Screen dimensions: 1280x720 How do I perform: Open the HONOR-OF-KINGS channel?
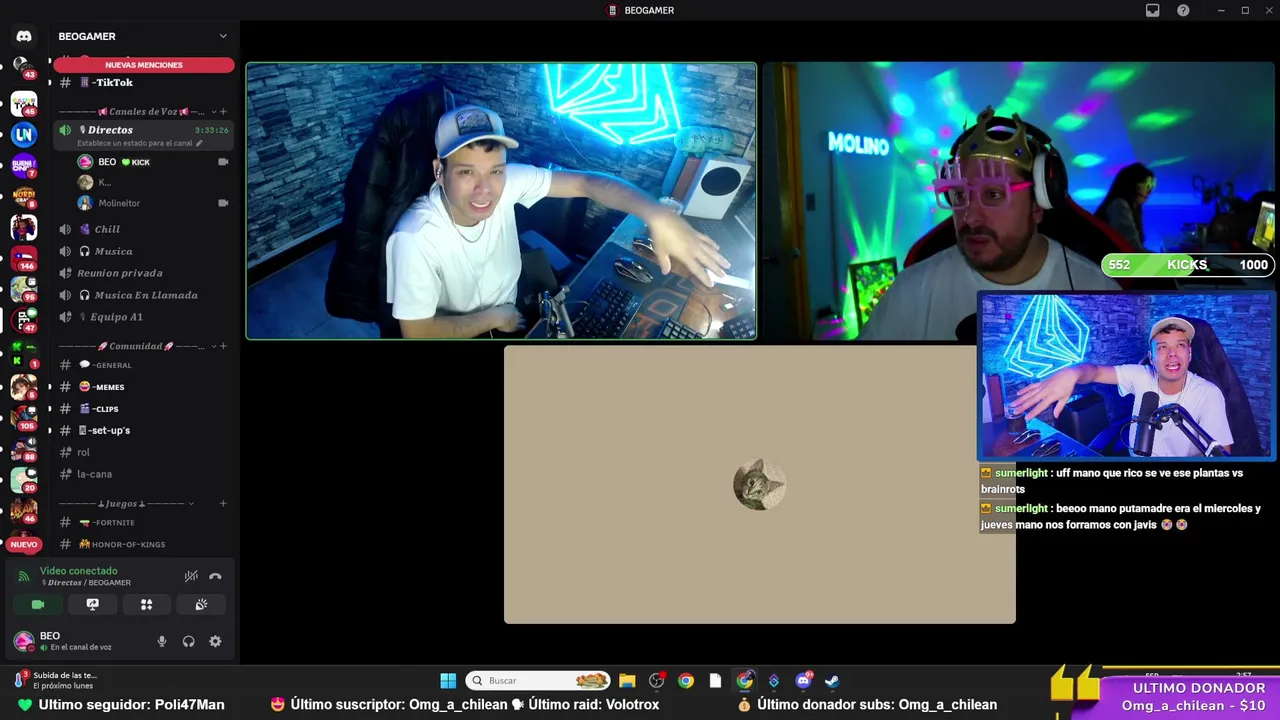point(144,544)
